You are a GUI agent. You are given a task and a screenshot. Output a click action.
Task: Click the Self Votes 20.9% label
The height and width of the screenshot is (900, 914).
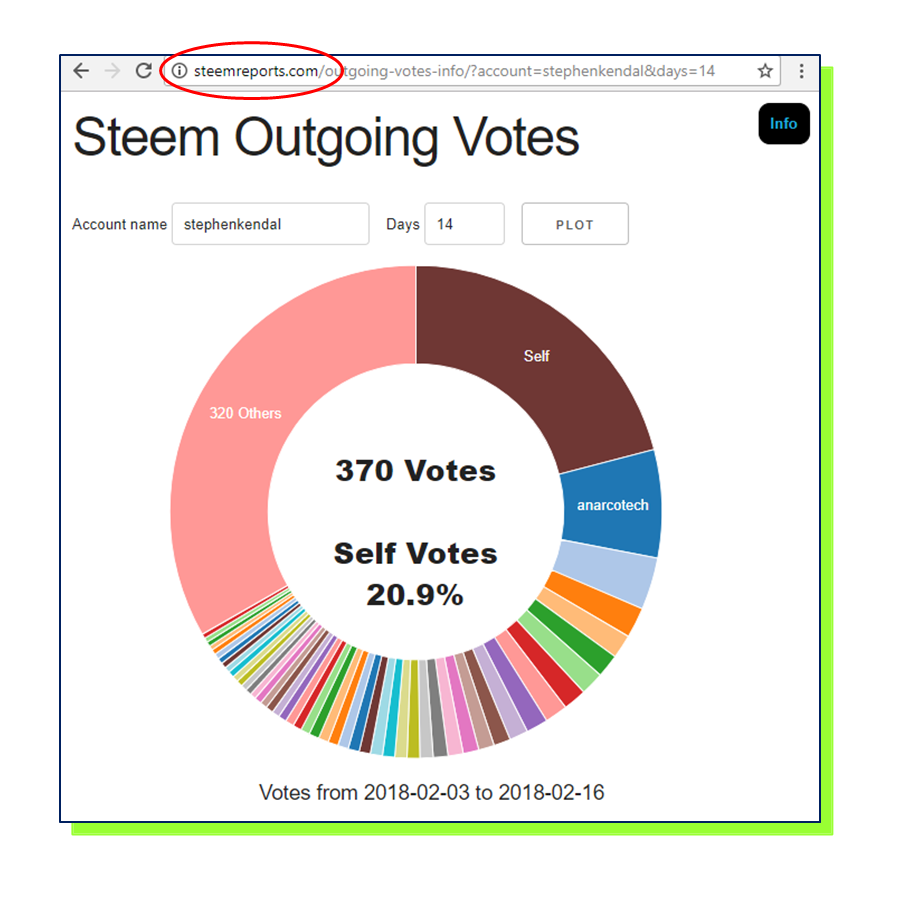pyautogui.click(x=415, y=574)
